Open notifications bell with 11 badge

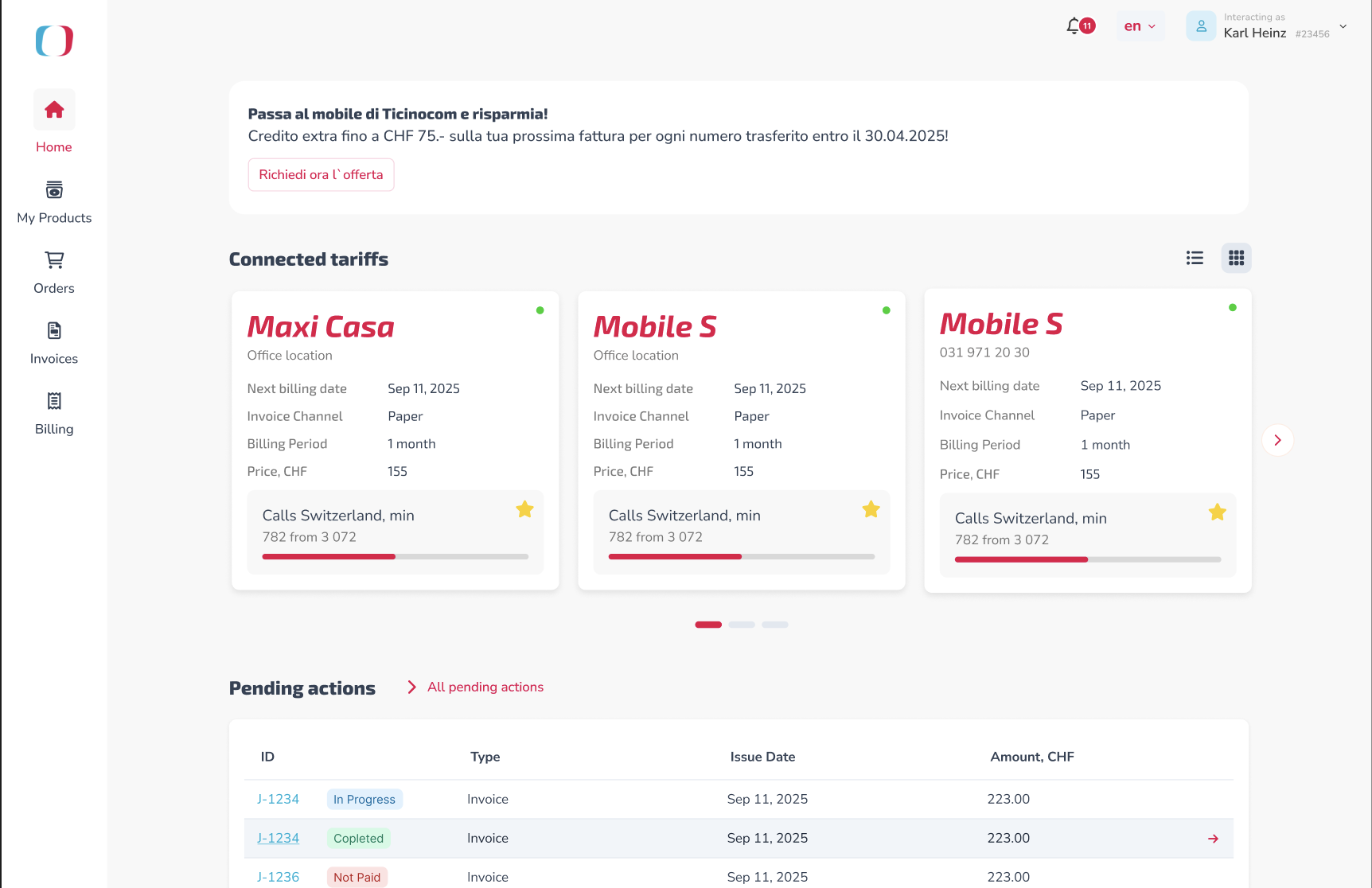point(1080,26)
